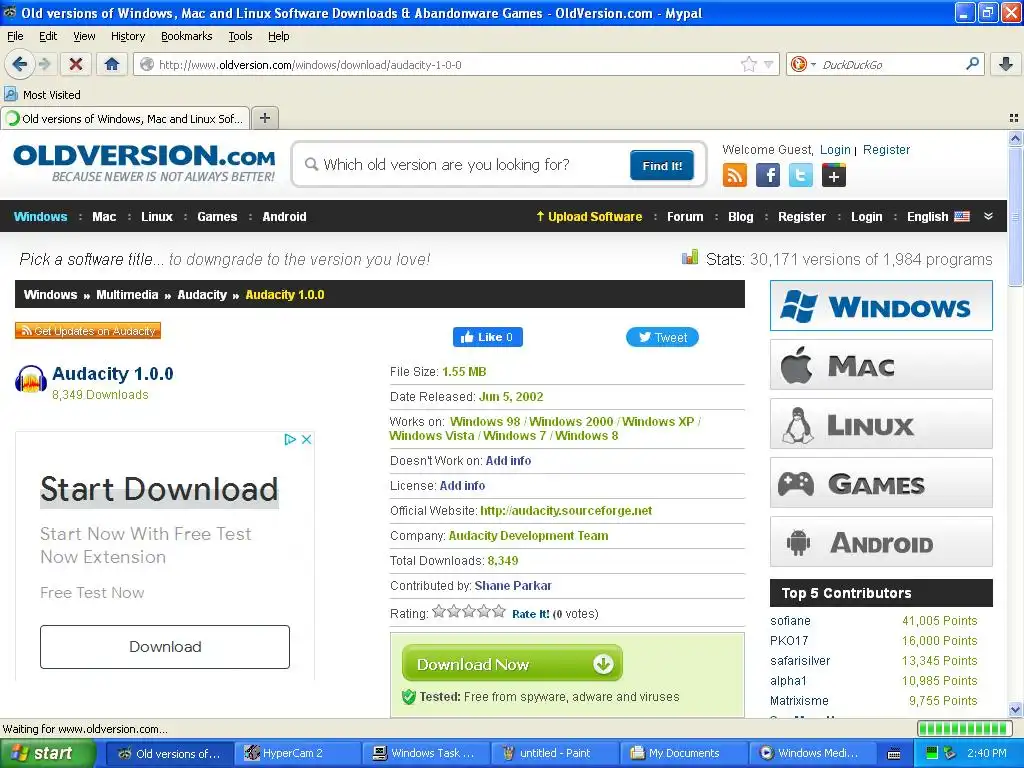Image resolution: width=1024 pixels, height=768 pixels.
Task: Open a new tab with the plus button
Action: 264,118
